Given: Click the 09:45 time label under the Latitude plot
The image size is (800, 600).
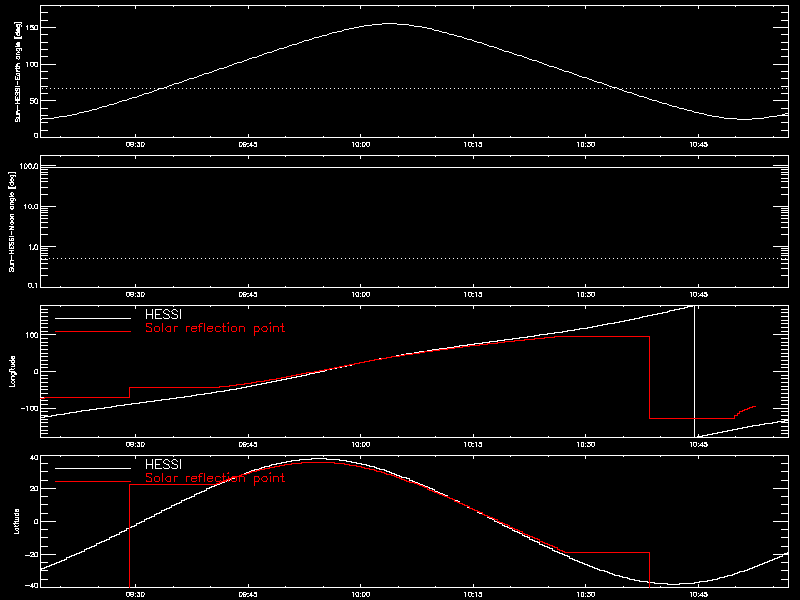Looking at the screenshot, I should coord(248,595).
